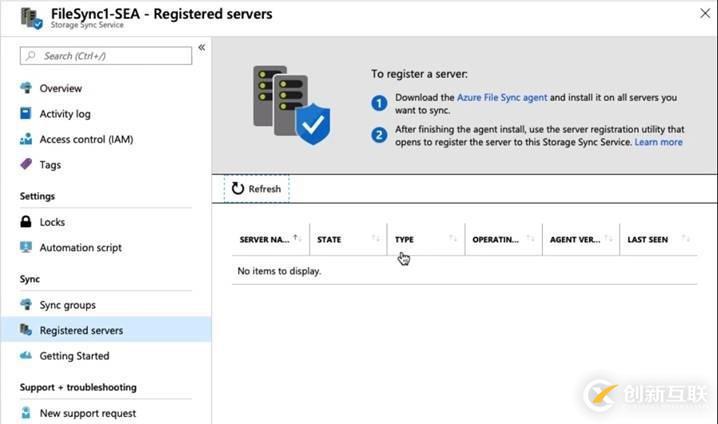The height and width of the screenshot is (424, 718).
Task: Click the circular Refresh arrow icon
Action: (x=238, y=188)
